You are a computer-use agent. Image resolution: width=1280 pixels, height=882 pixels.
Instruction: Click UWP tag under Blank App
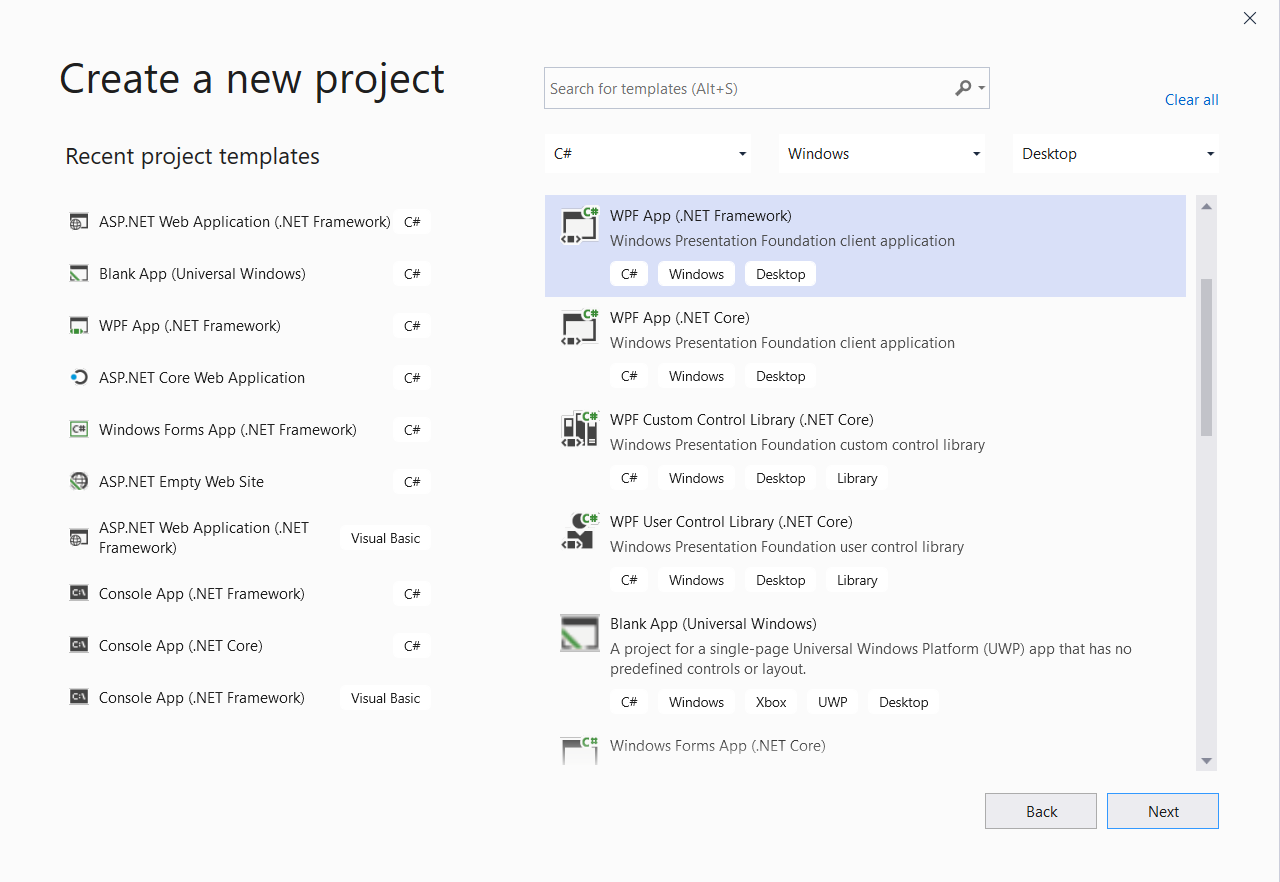pyautogui.click(x=832, y=702)
